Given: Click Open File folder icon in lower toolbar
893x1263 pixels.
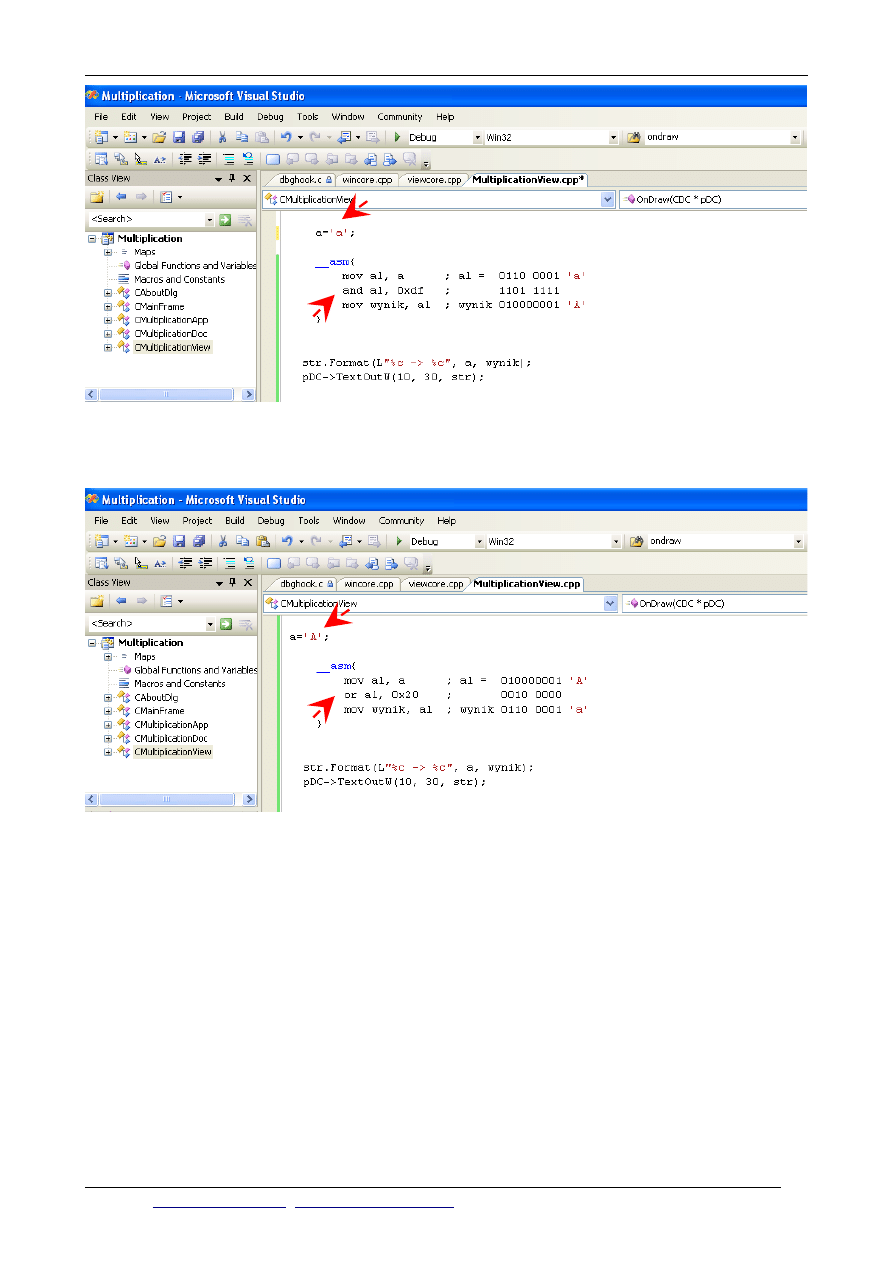Looking at the screenshot, I should pos(160,541).
